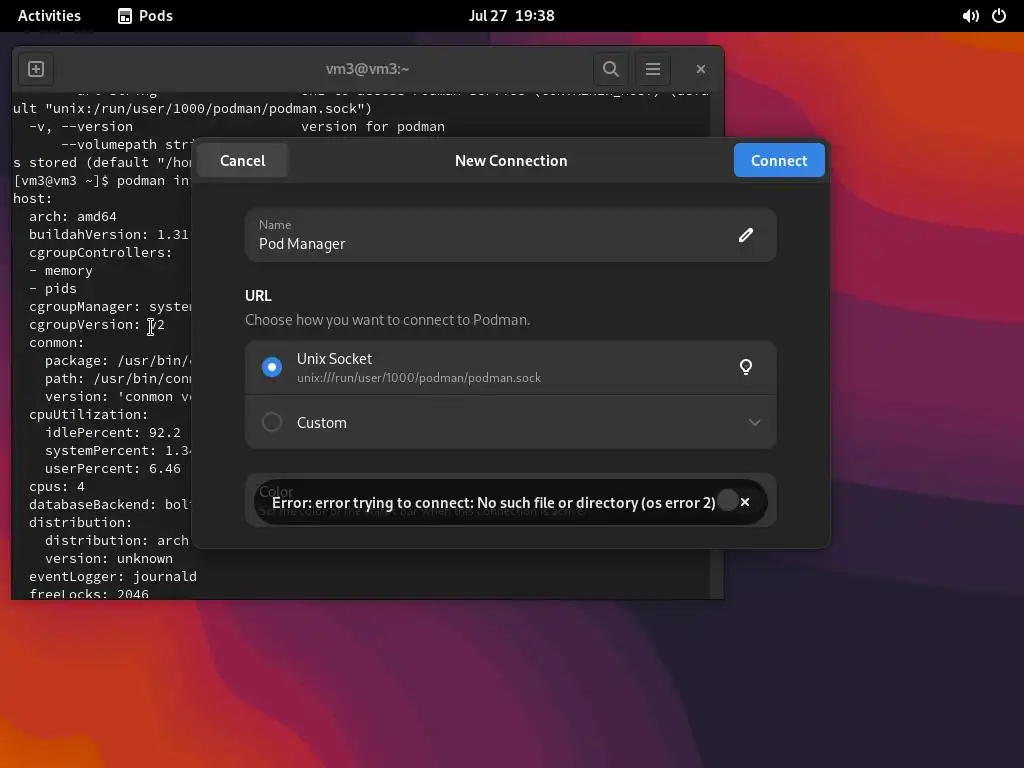Click the 'userPercent: 6.46' terminal line
1024x768 pixels.
[x=113, y=468]
